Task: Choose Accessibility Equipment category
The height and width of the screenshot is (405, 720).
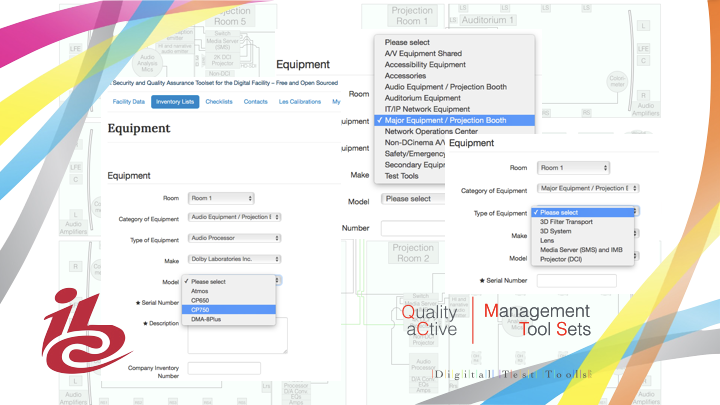Action: [x=455, y=64]
